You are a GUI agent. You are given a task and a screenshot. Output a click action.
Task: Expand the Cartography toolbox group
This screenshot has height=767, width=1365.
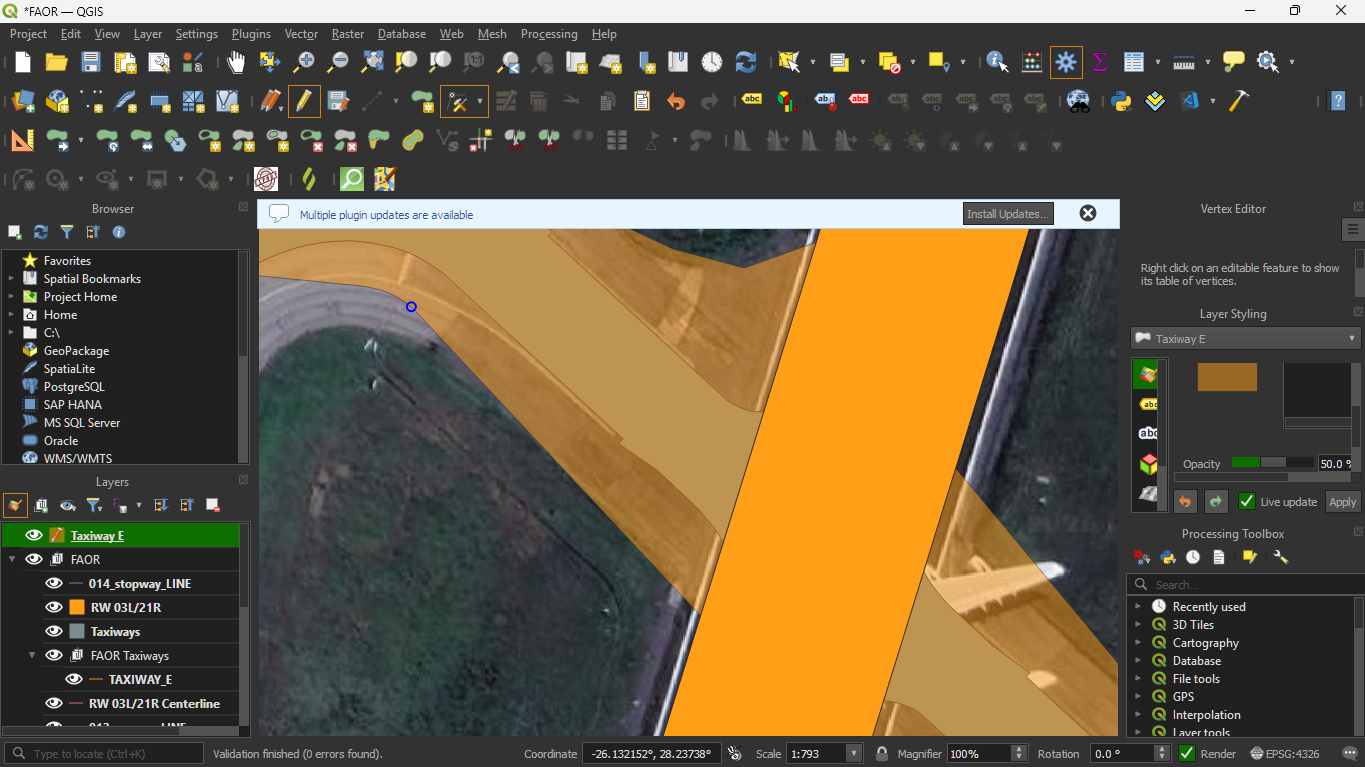(1138, 643)
